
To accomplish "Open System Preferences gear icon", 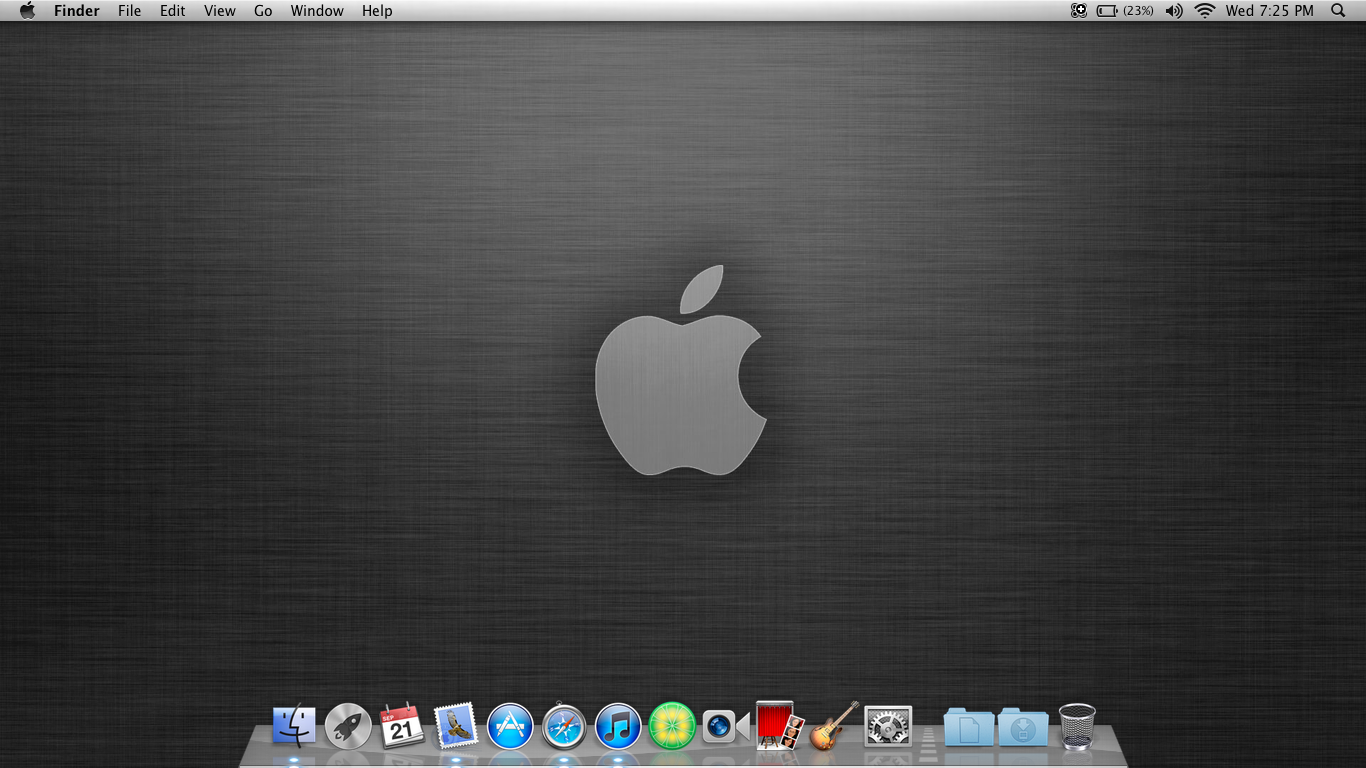I will point(888,726).
